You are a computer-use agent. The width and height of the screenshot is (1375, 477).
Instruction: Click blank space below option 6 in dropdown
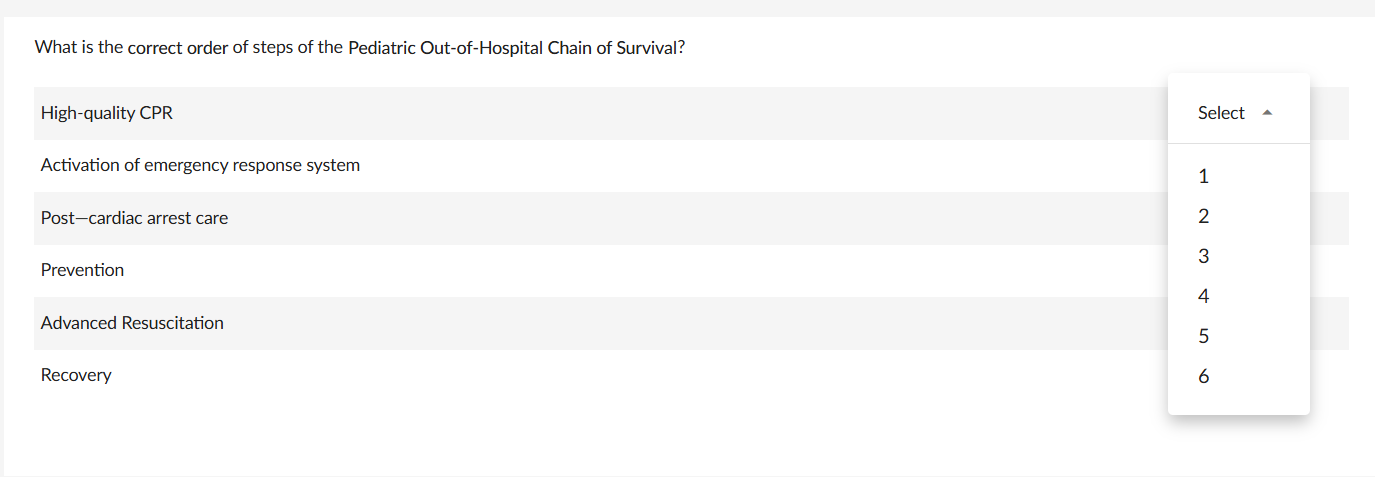click(x=1238, y=402)
